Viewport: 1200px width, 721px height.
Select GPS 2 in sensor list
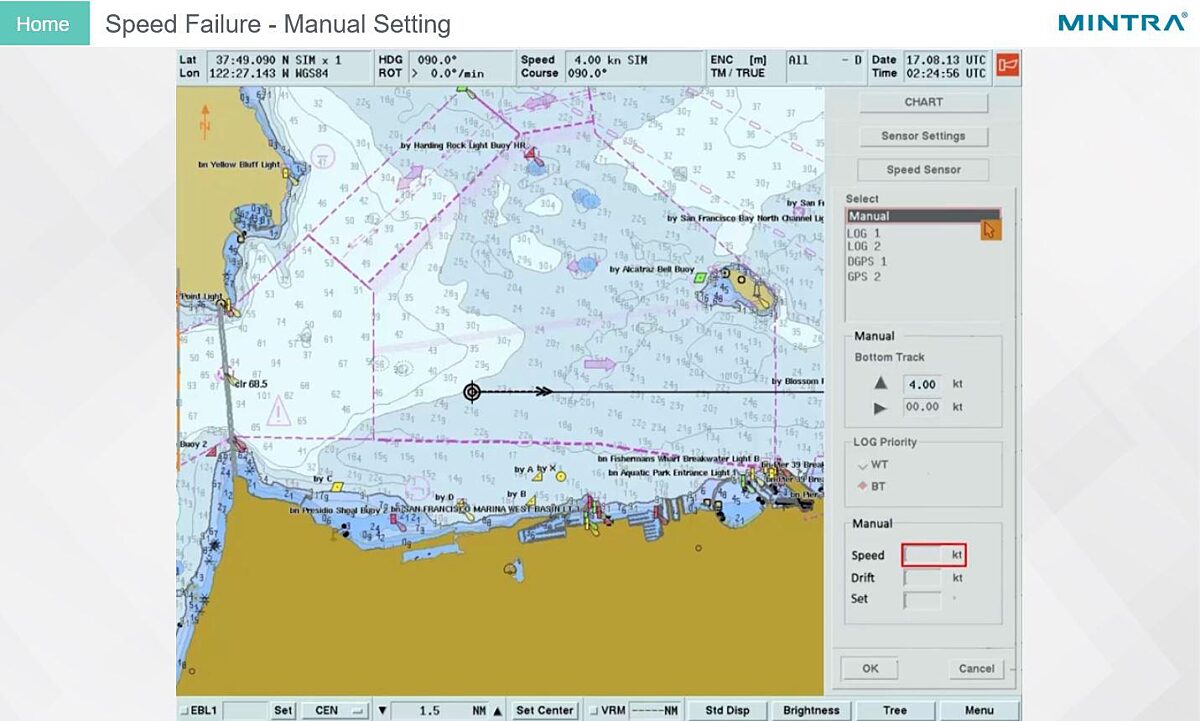point(864,277)
